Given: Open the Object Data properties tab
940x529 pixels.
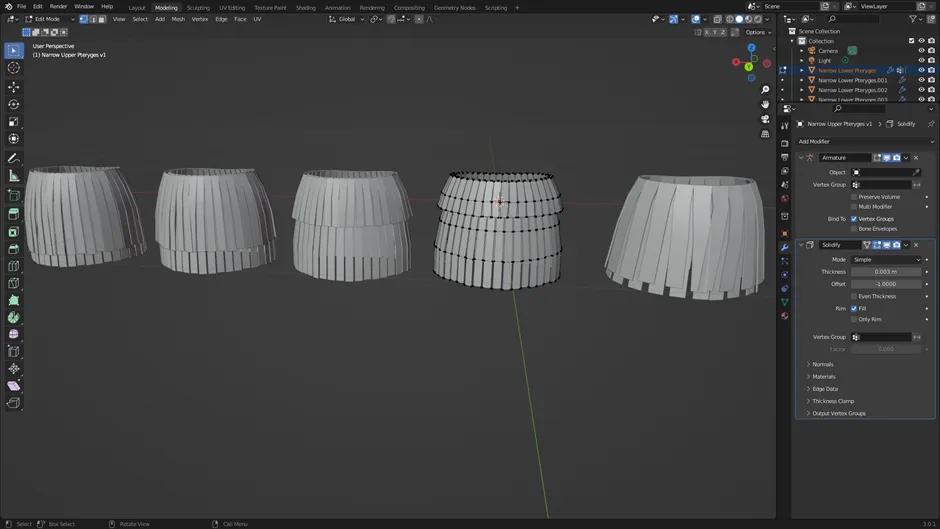Looking at the screenshot, I should coord(785,302).
